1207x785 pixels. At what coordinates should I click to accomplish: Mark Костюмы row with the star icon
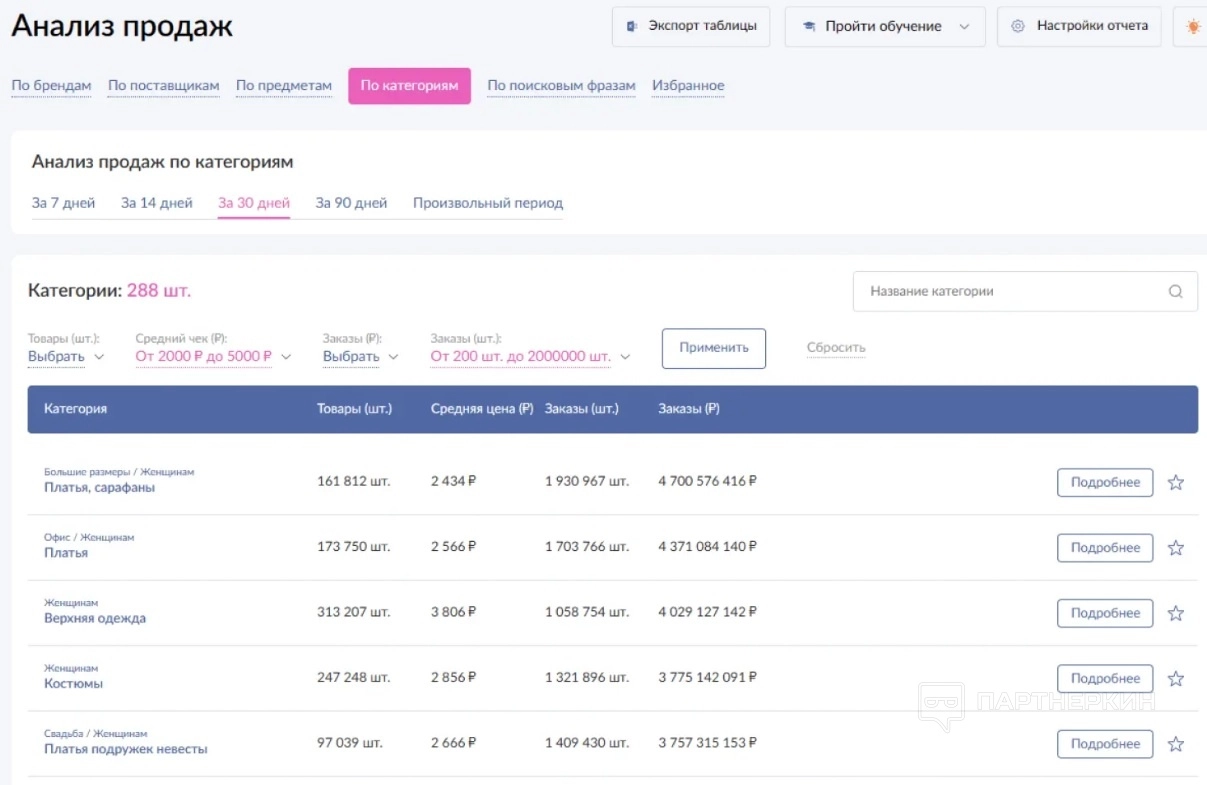[x=1176, y=679]
